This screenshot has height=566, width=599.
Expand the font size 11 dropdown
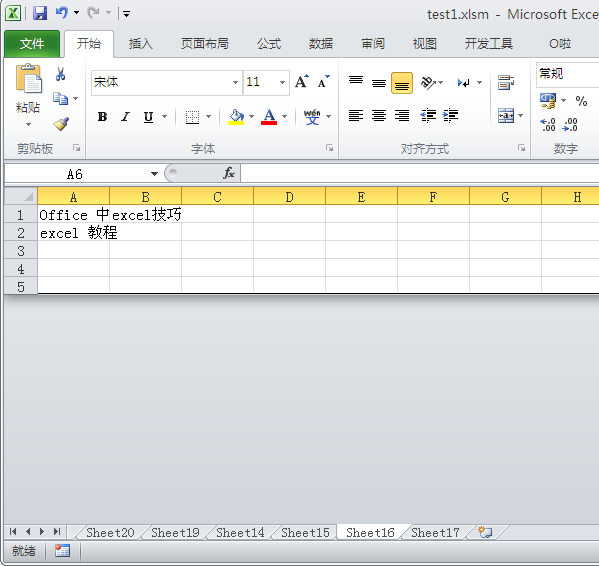point(283,82)
